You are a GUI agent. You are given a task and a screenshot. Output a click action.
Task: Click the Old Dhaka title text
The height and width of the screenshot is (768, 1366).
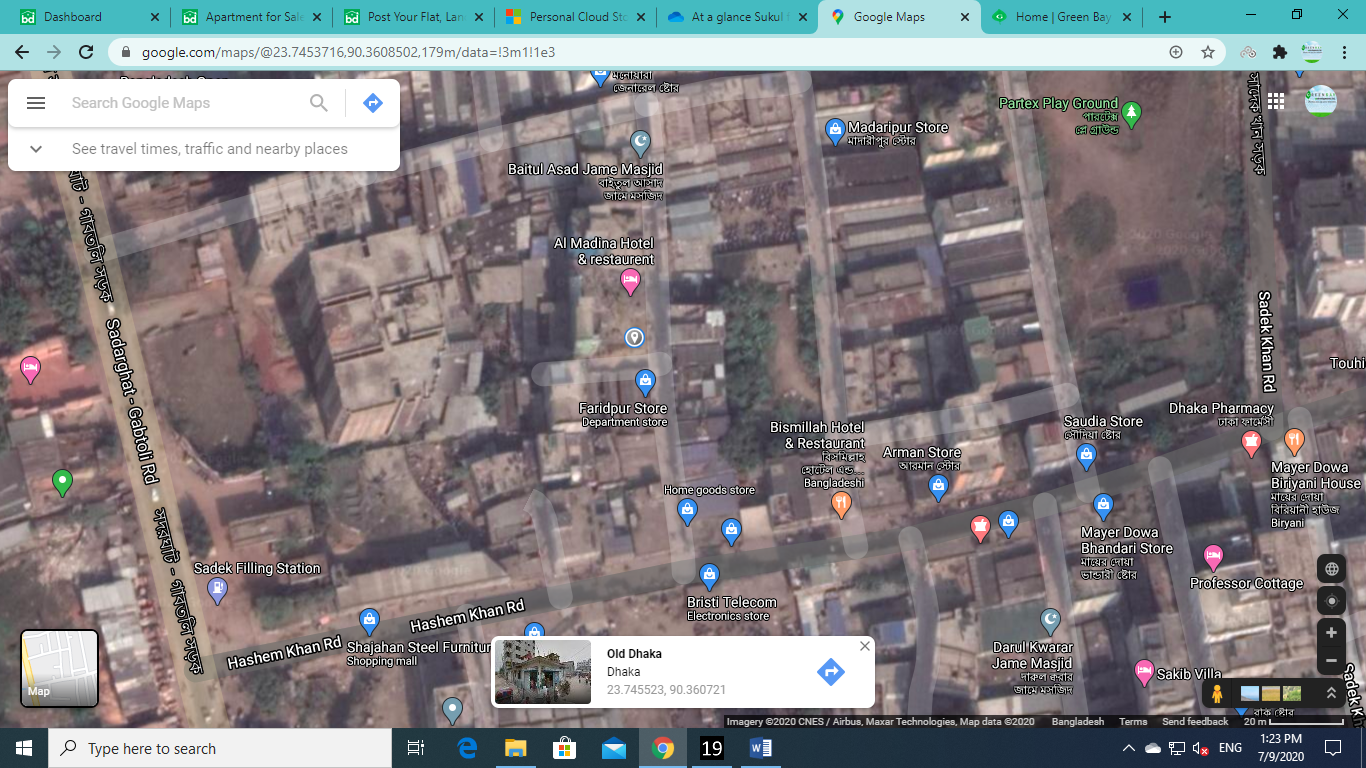click(x=634, y=654)
